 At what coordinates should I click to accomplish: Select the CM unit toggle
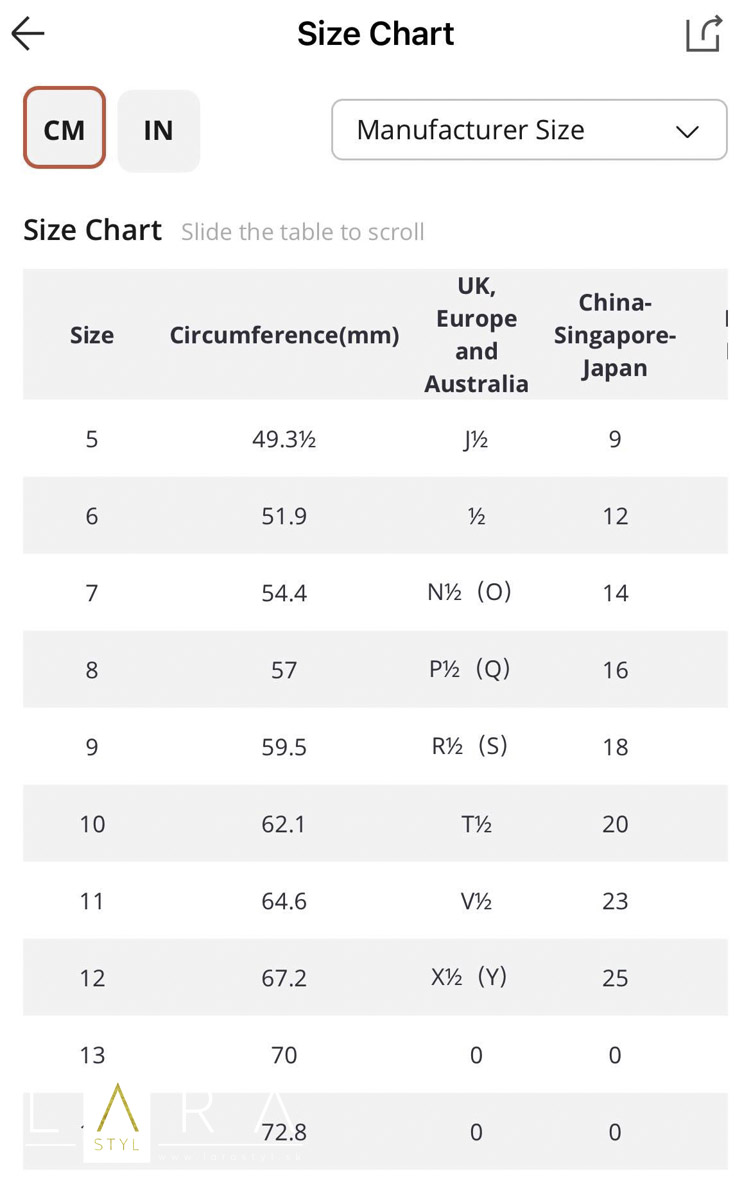pyautogui.click(x=64, y=130)
